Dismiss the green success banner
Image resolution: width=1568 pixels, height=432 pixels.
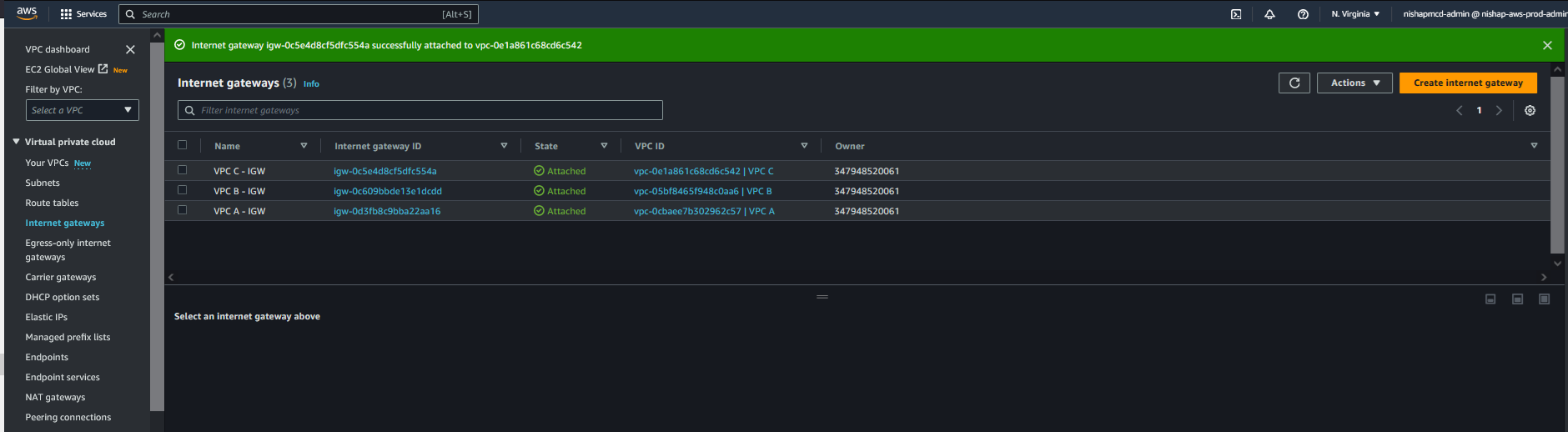(x=1547, y=46)
